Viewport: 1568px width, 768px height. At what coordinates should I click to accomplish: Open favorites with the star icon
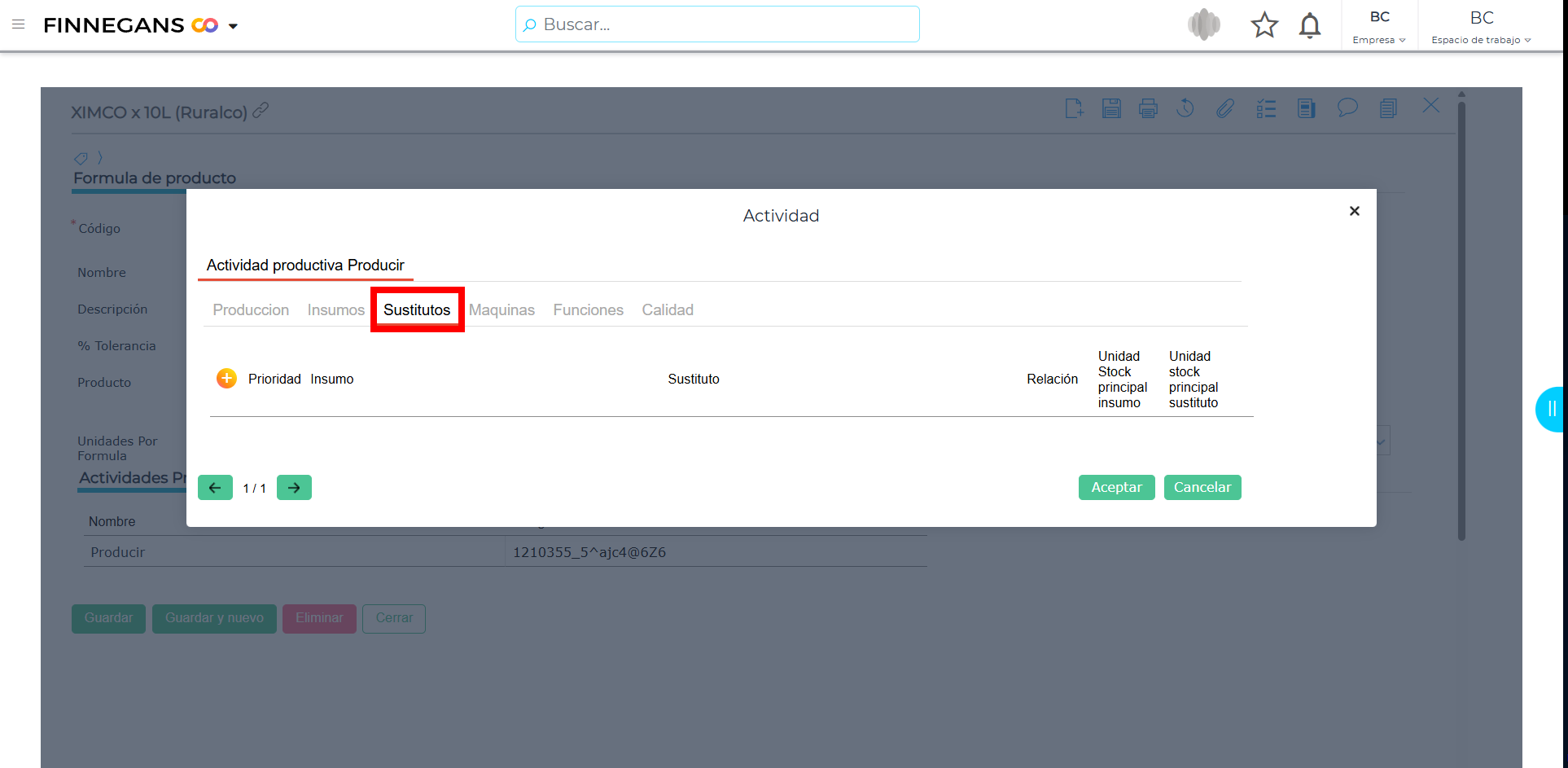click(1264, 25)
